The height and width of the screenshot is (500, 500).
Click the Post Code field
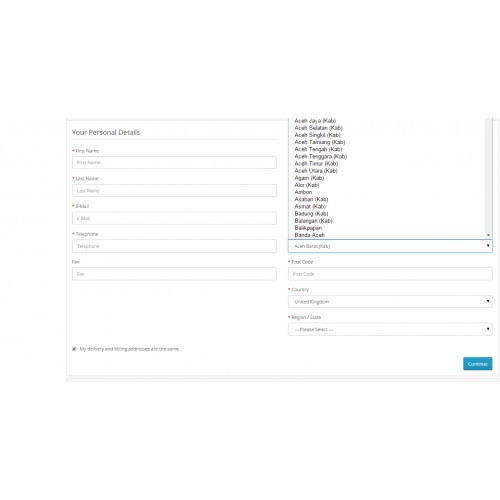[x=390, y=274]
